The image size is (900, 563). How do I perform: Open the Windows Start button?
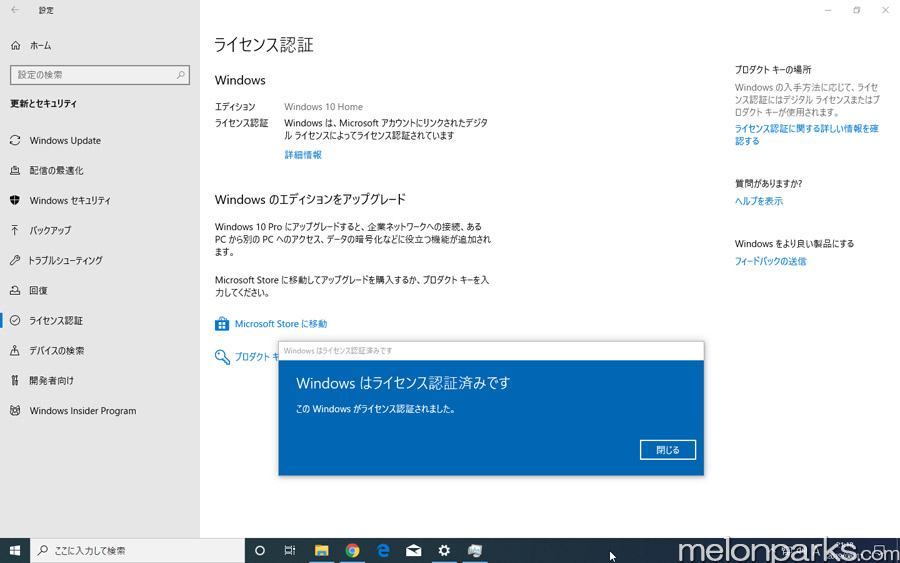(x=15, y=550)
